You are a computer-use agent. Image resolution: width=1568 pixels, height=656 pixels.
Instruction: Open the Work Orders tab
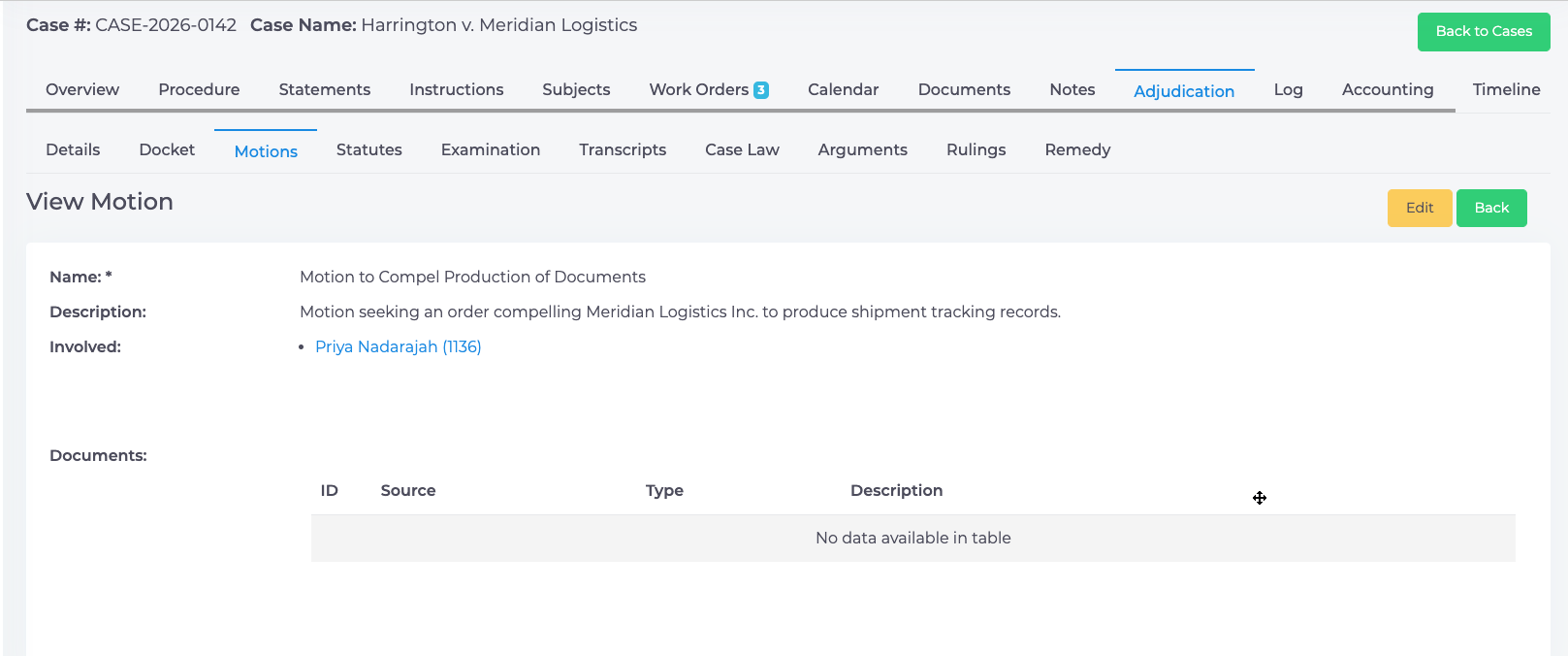point(709,89)
